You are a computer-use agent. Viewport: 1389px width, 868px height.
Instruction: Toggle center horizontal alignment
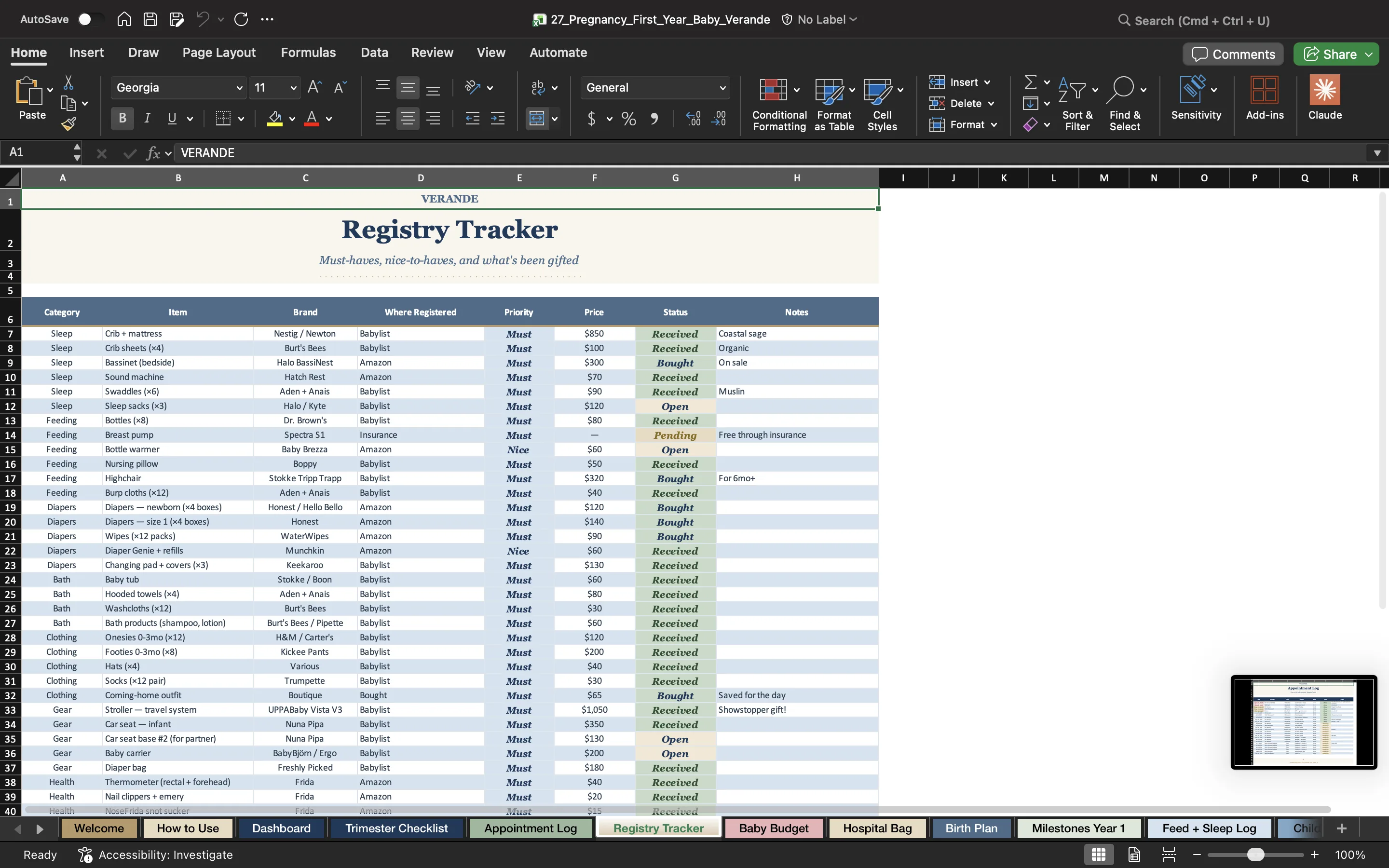coord(408,119)
